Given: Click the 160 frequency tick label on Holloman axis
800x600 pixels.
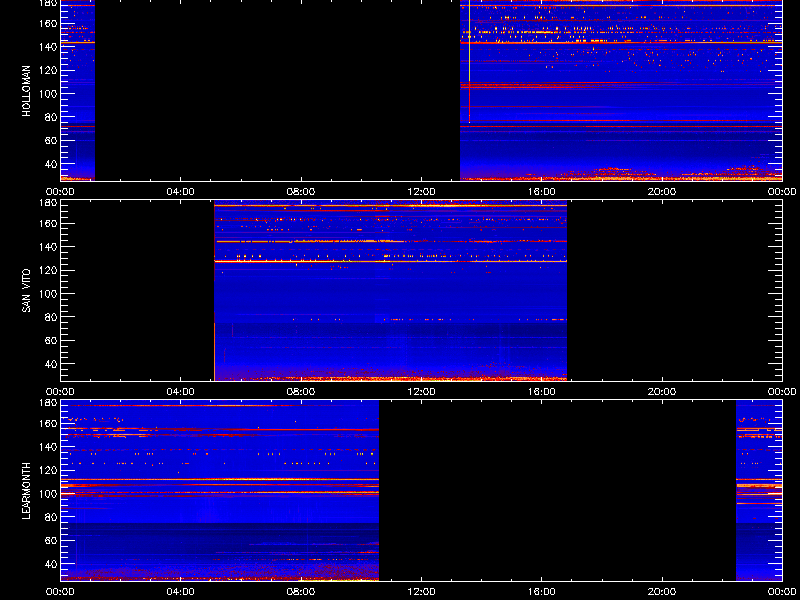Looking at the screenshot, I should pos(49,23).
